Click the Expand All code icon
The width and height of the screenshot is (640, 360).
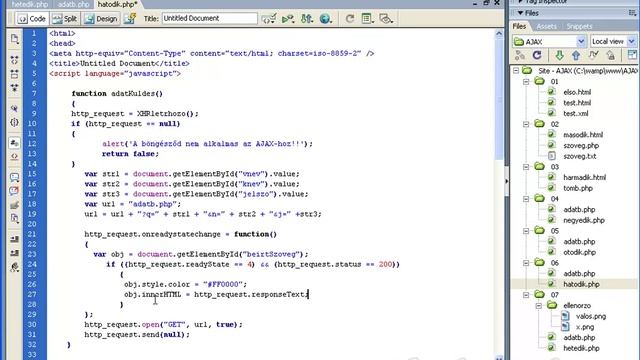(15, 88)
